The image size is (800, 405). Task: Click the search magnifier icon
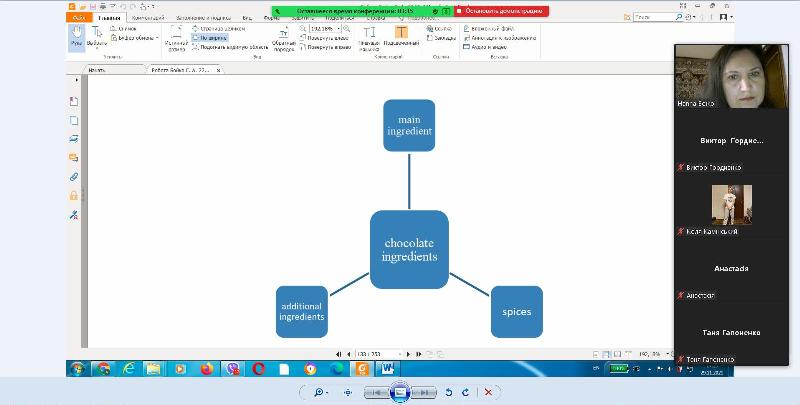(x=679, y=17)
